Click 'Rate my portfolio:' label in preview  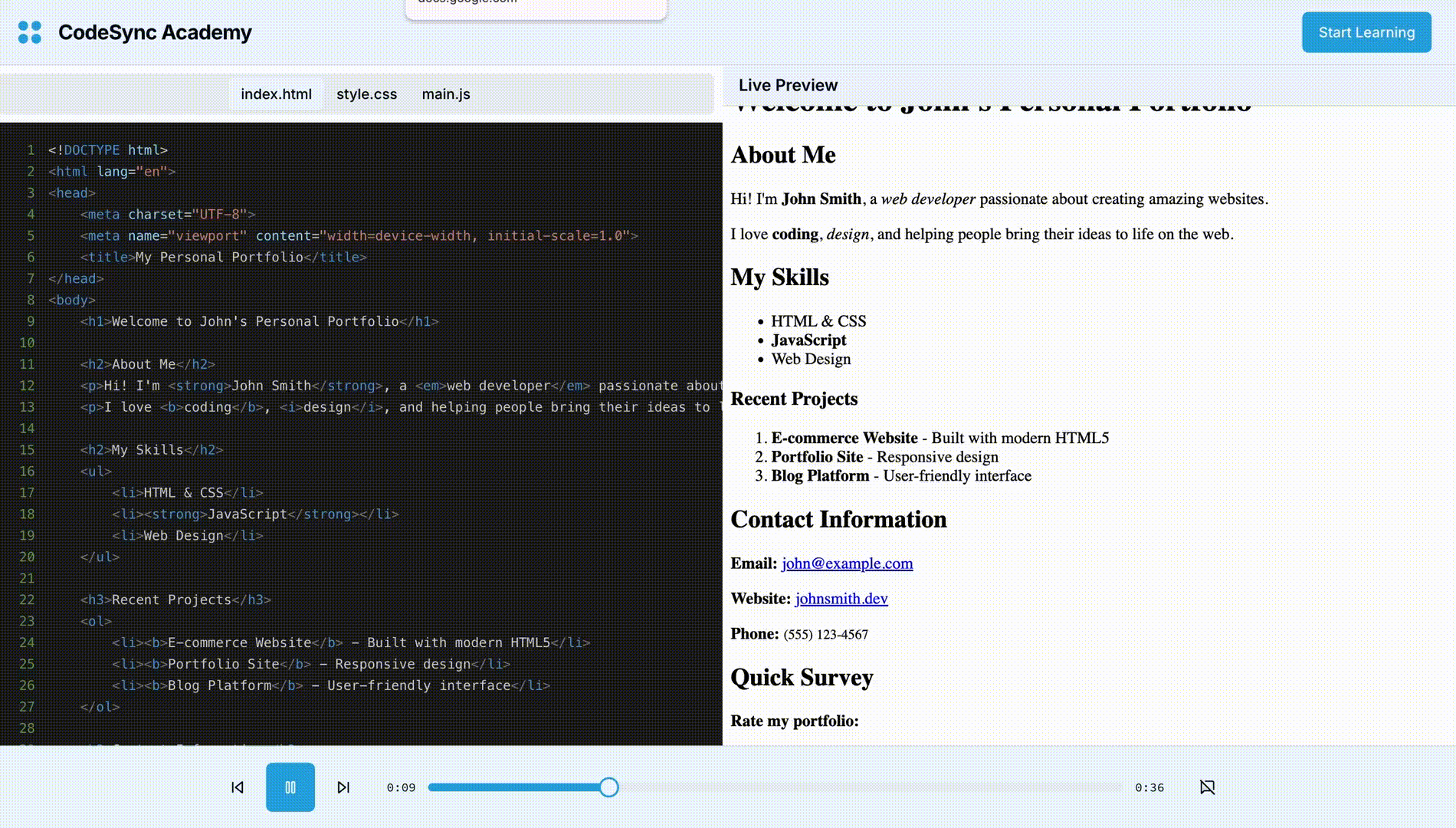[795, 721]
